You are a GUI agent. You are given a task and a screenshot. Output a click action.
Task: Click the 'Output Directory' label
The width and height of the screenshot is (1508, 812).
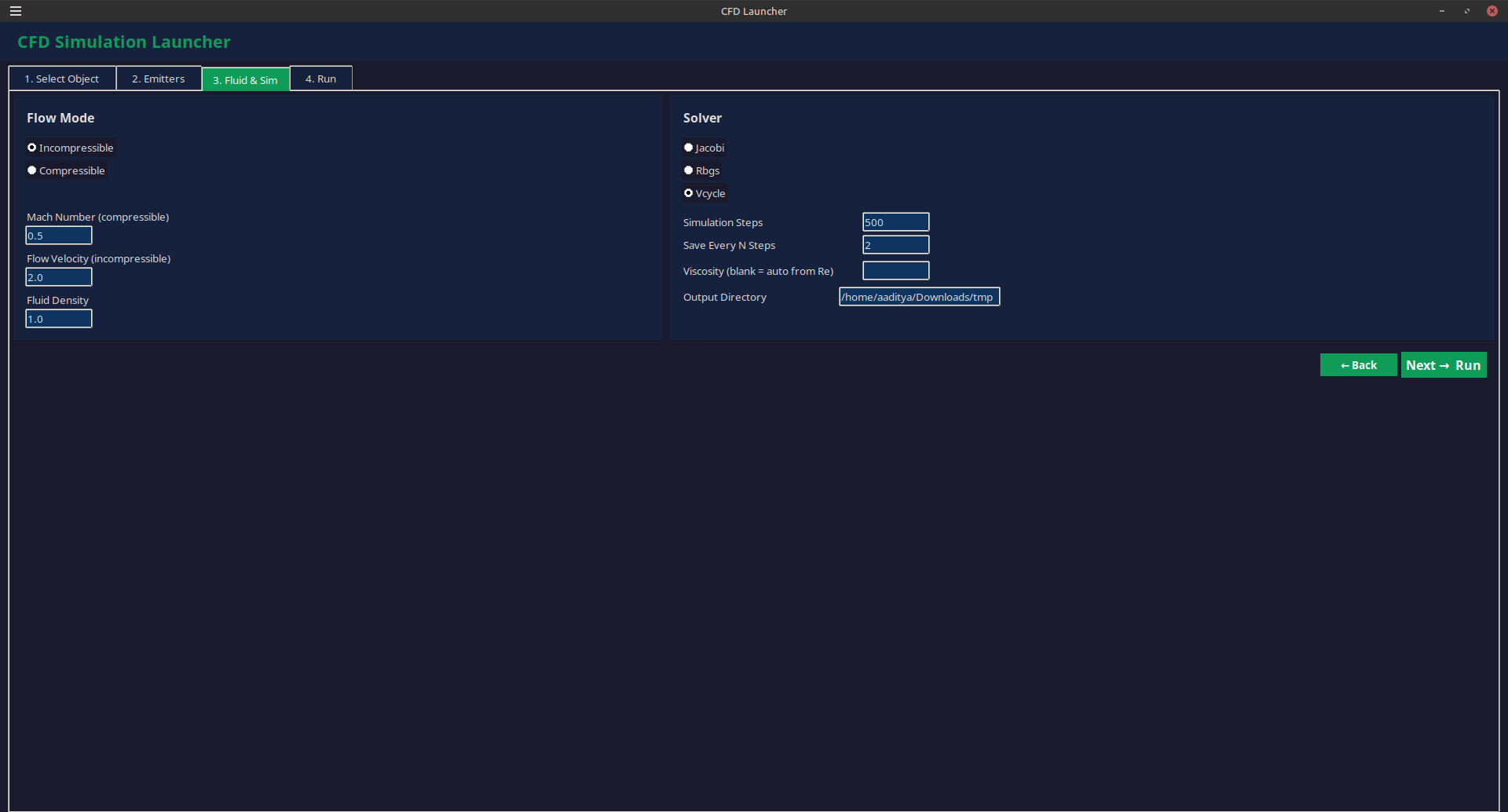(x=725, y=297)
